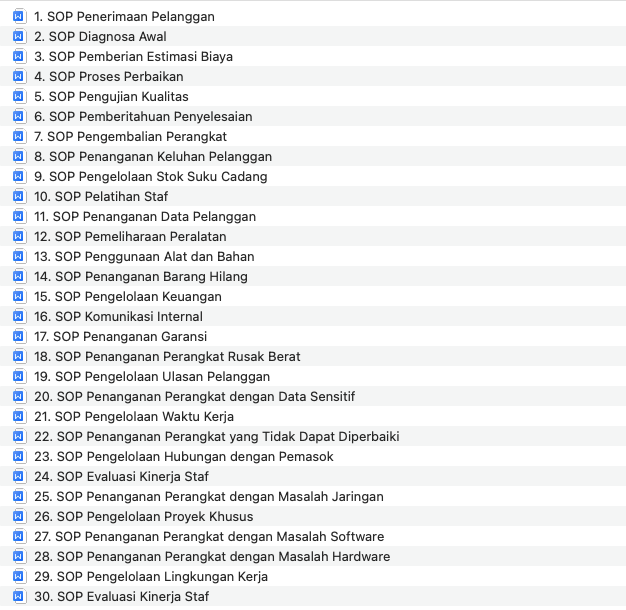Click file name 16. SOP Komunikasi Internal
The height and width of the screenshot is (610, 626).
(x=118, y=316)
